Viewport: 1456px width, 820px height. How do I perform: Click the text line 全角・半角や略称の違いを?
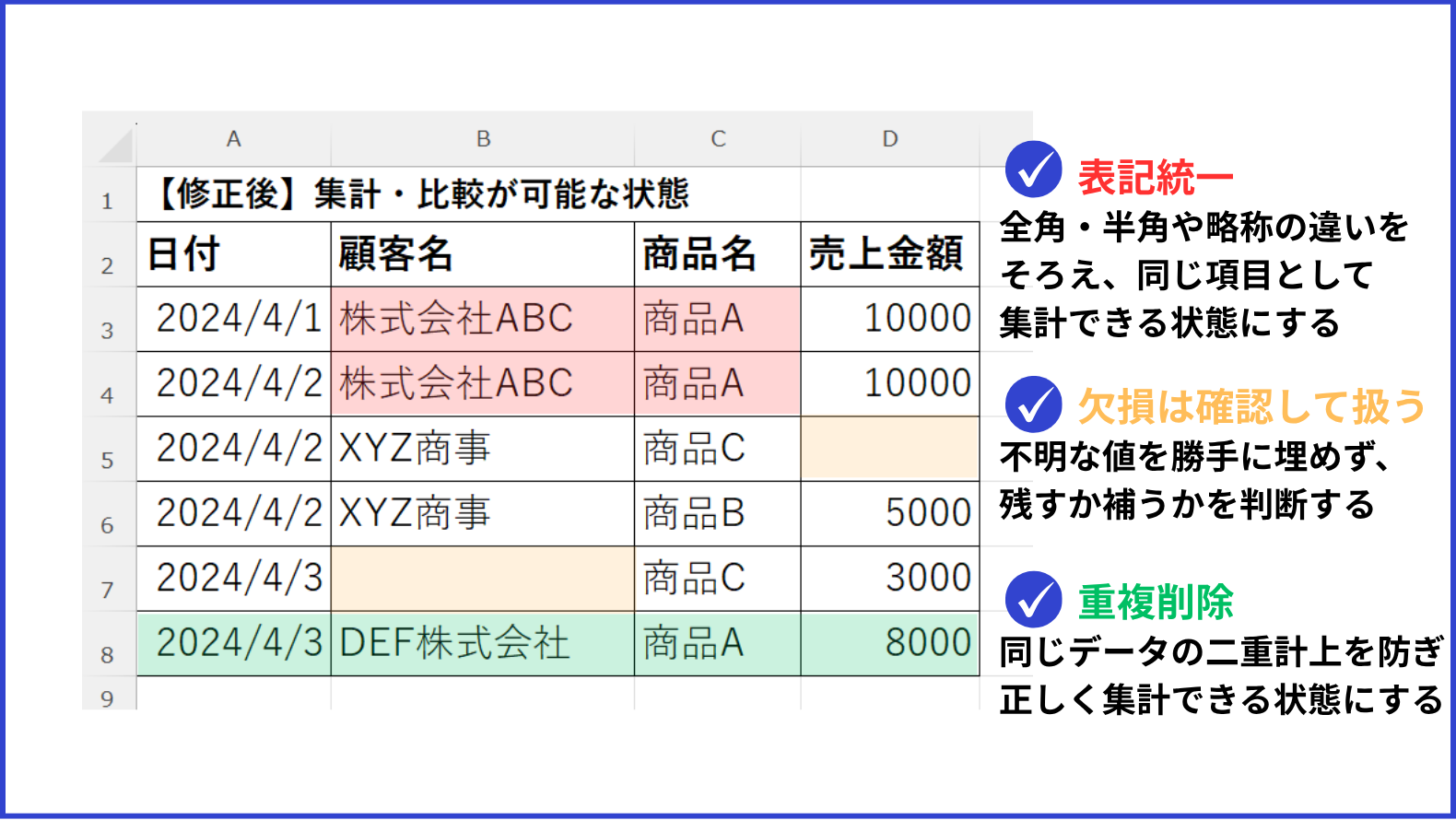(x=1204, y=227)
